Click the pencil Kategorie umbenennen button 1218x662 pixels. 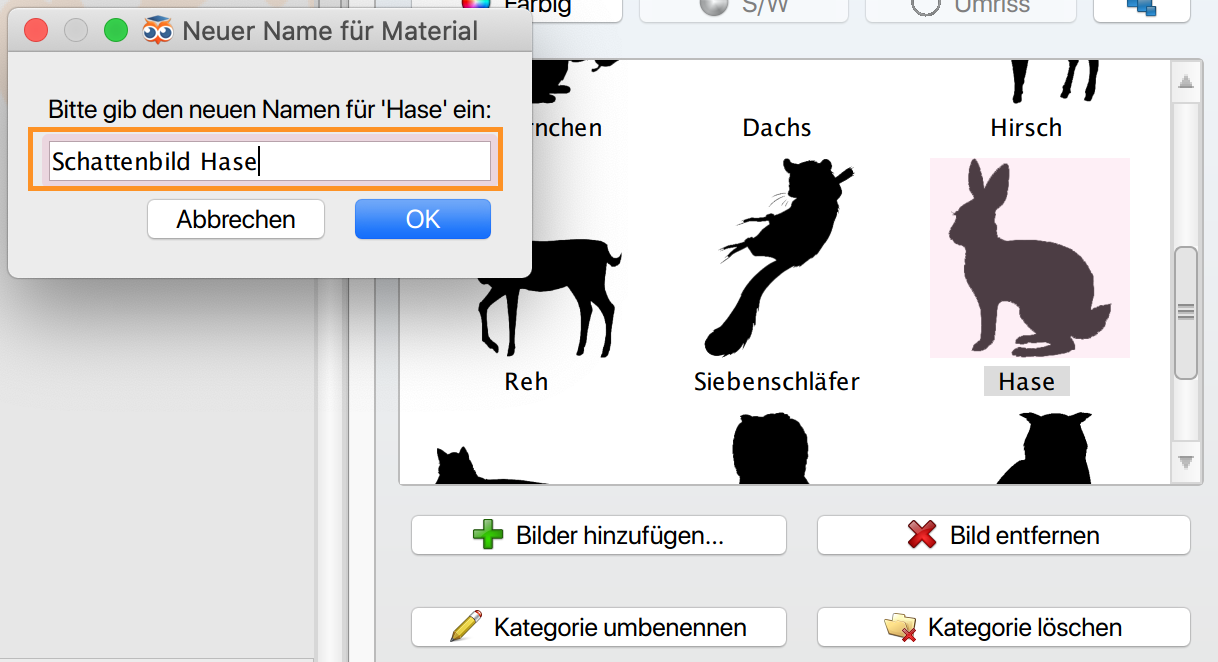coord(598,628)
